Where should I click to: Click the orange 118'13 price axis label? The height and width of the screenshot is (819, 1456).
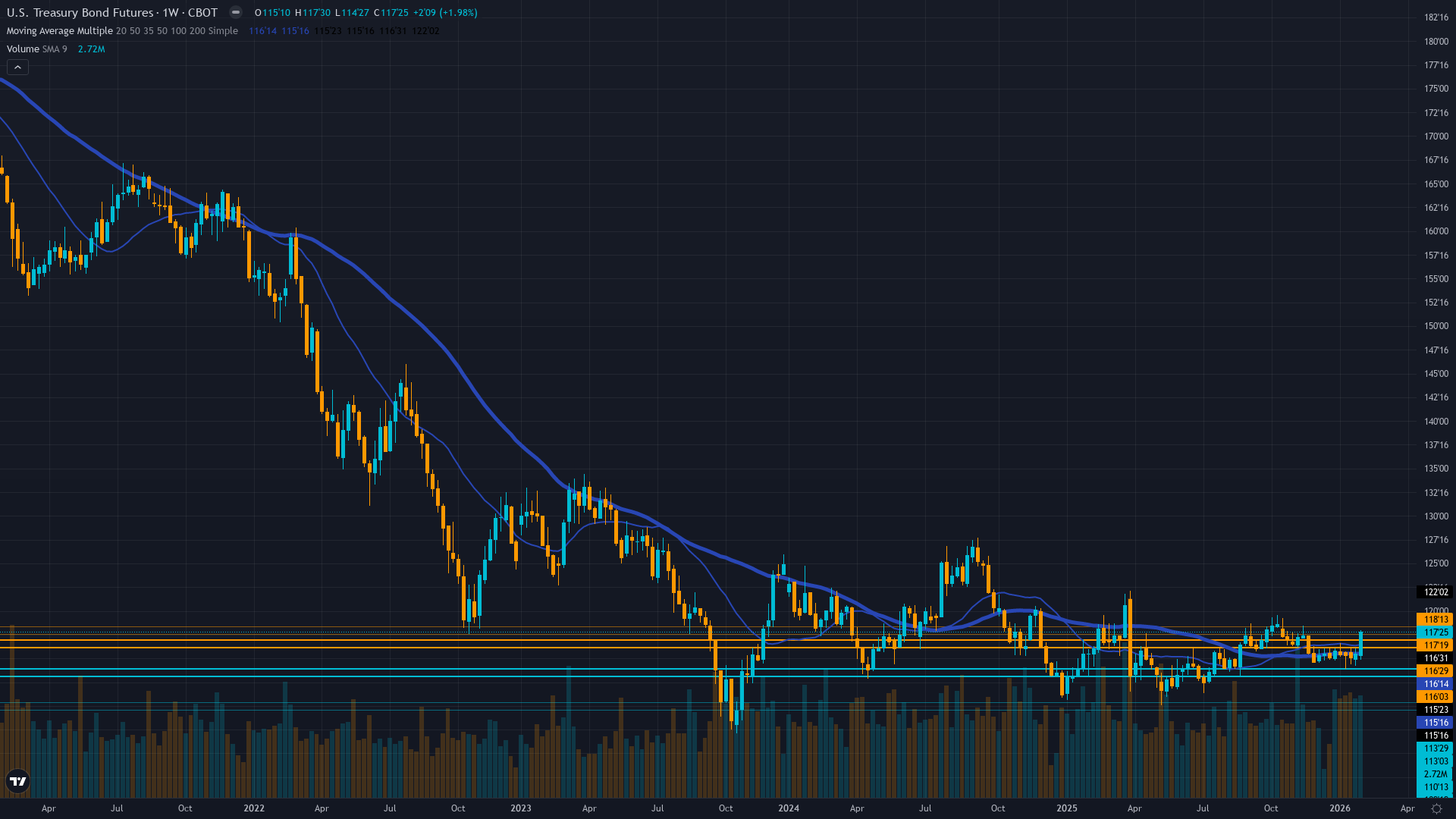1436,620
